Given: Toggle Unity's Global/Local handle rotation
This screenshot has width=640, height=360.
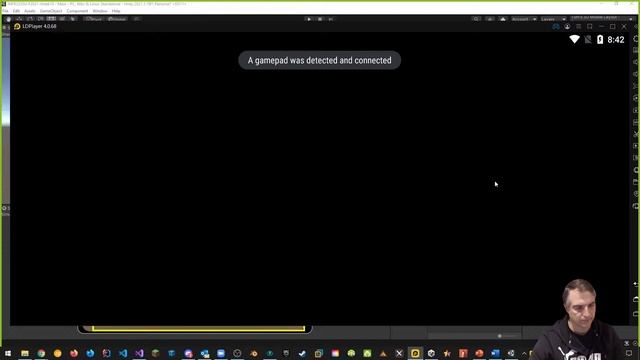Looking at the screenshot, I should tap(117, 19).
